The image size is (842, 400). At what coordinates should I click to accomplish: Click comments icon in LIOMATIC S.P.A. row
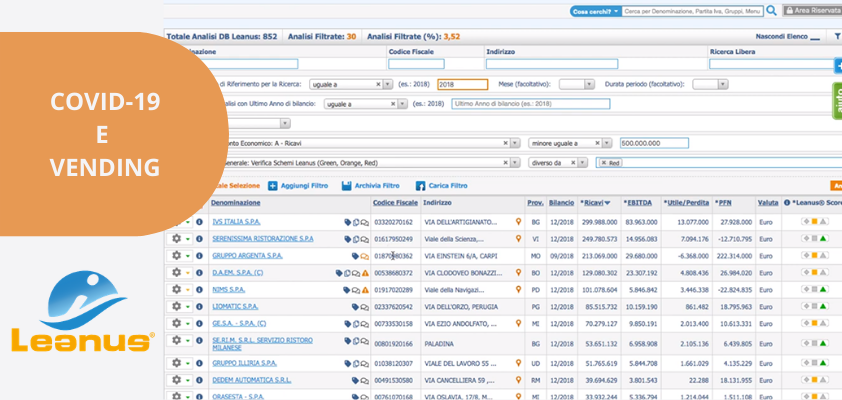pyautogui.click(x=364, y=307)
